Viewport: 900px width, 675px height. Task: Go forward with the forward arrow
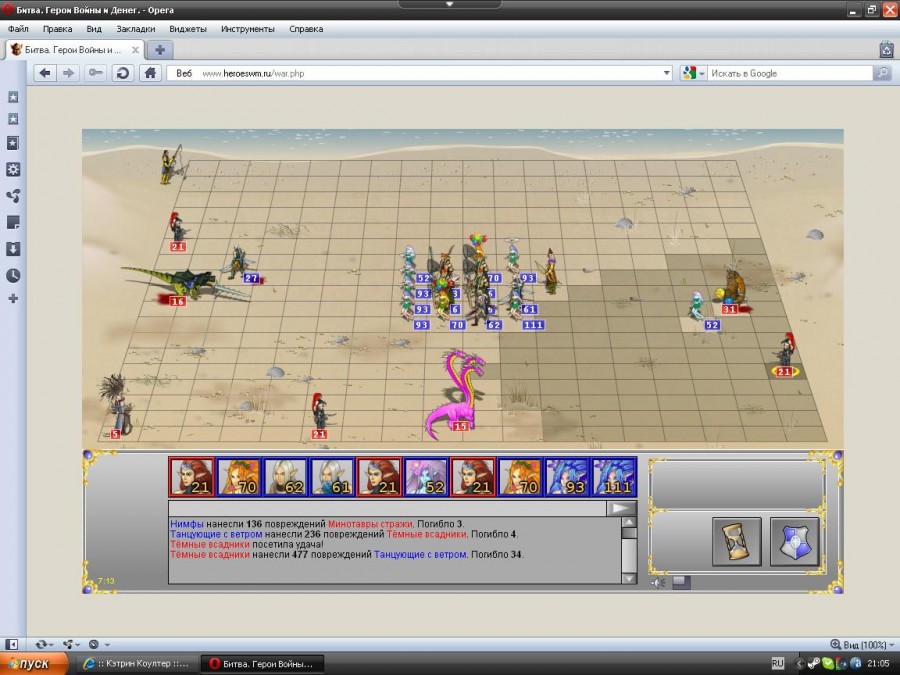(x=68, y=73)
